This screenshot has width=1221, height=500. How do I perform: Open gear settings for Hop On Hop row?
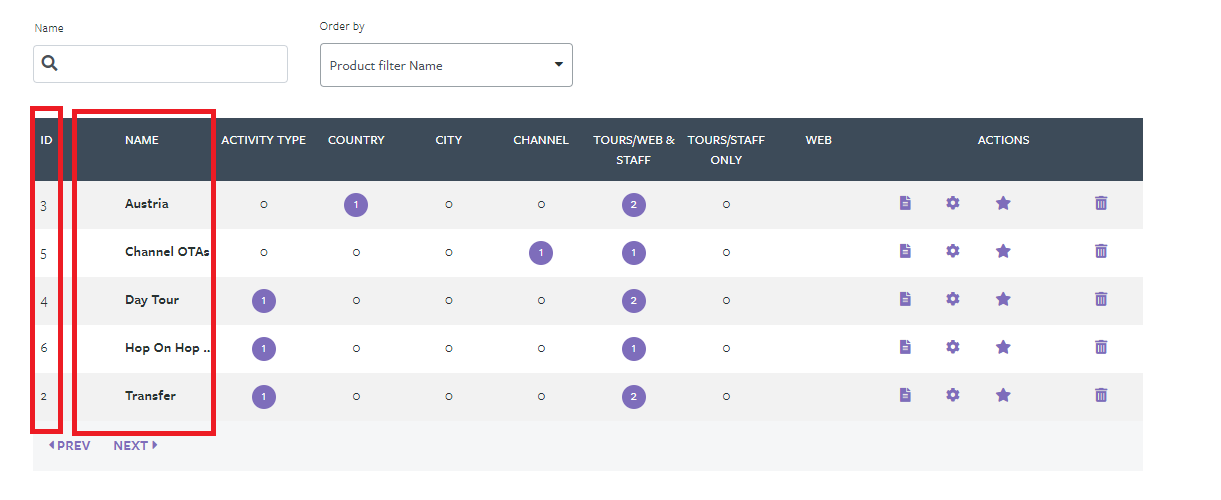click(953, 347)
